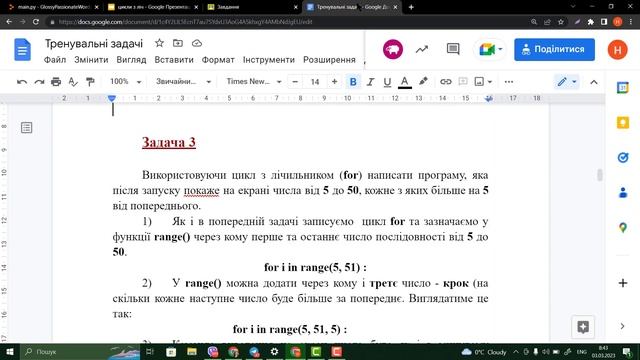Viewport: 640px width, 360px height.
Task: Open Google Tasks in side panel
Action: point(623,158)
